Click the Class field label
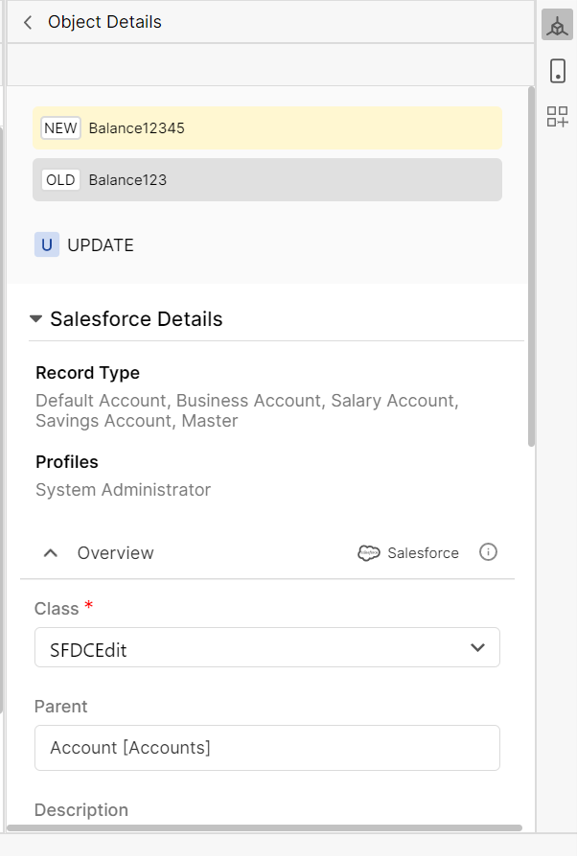This screenshot has height=856, width=577. [x=57, y=609]
